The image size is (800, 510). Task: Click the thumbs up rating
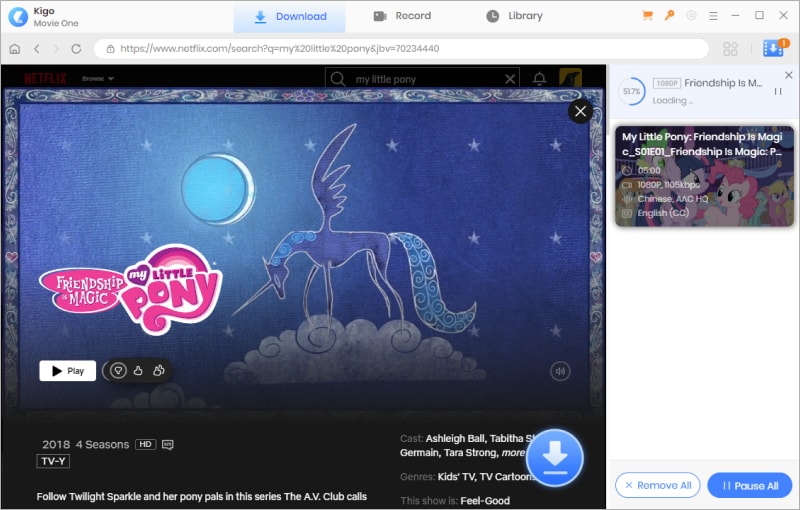[138, 370]
